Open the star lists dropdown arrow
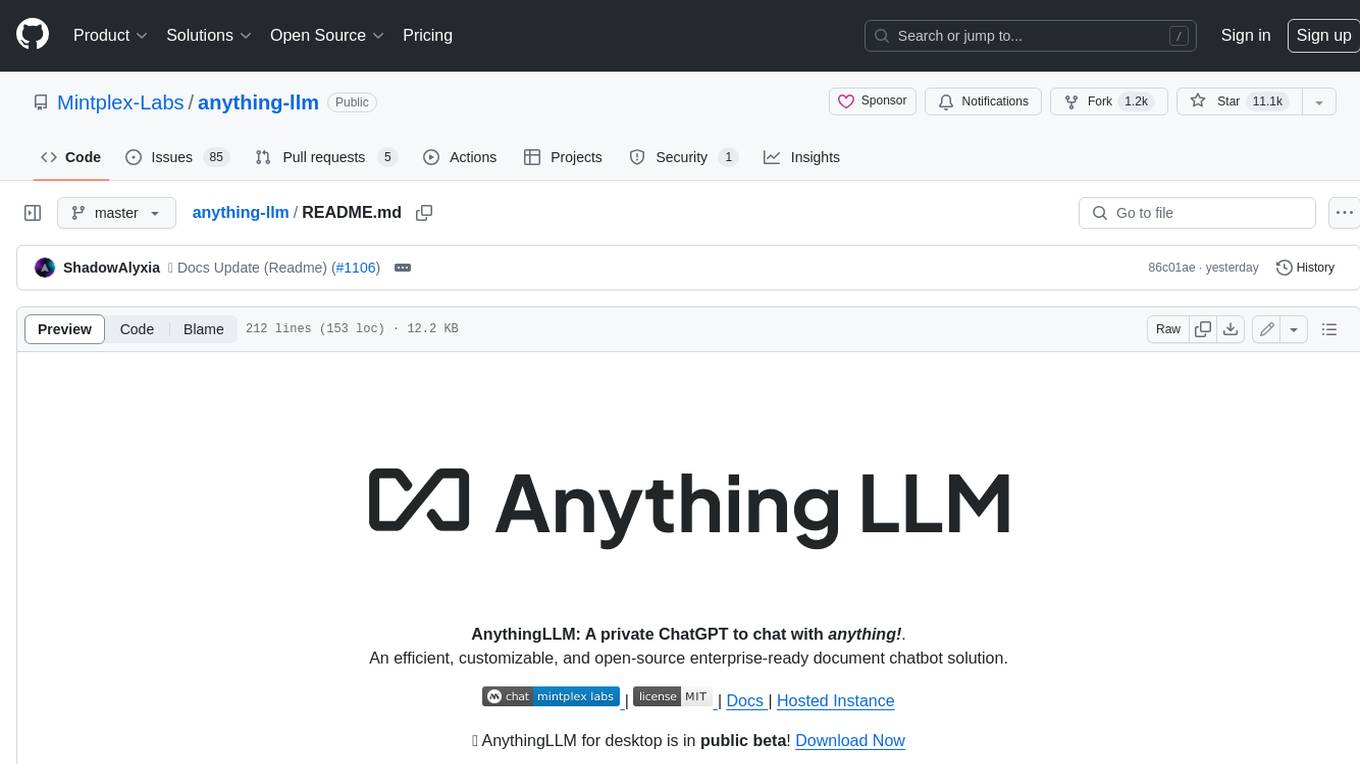The image size is (1360, 764). [x=1319, y=101]
